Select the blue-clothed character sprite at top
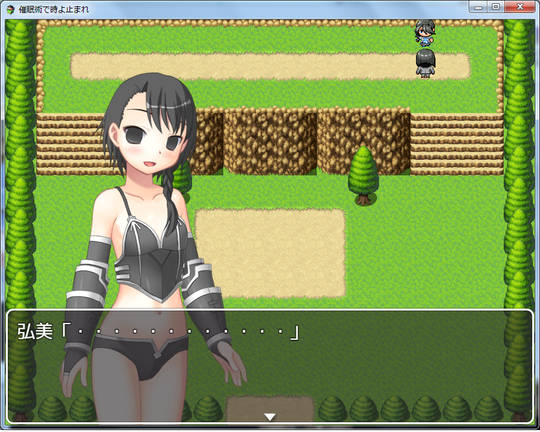540x432 pixels. click(425, 33)
